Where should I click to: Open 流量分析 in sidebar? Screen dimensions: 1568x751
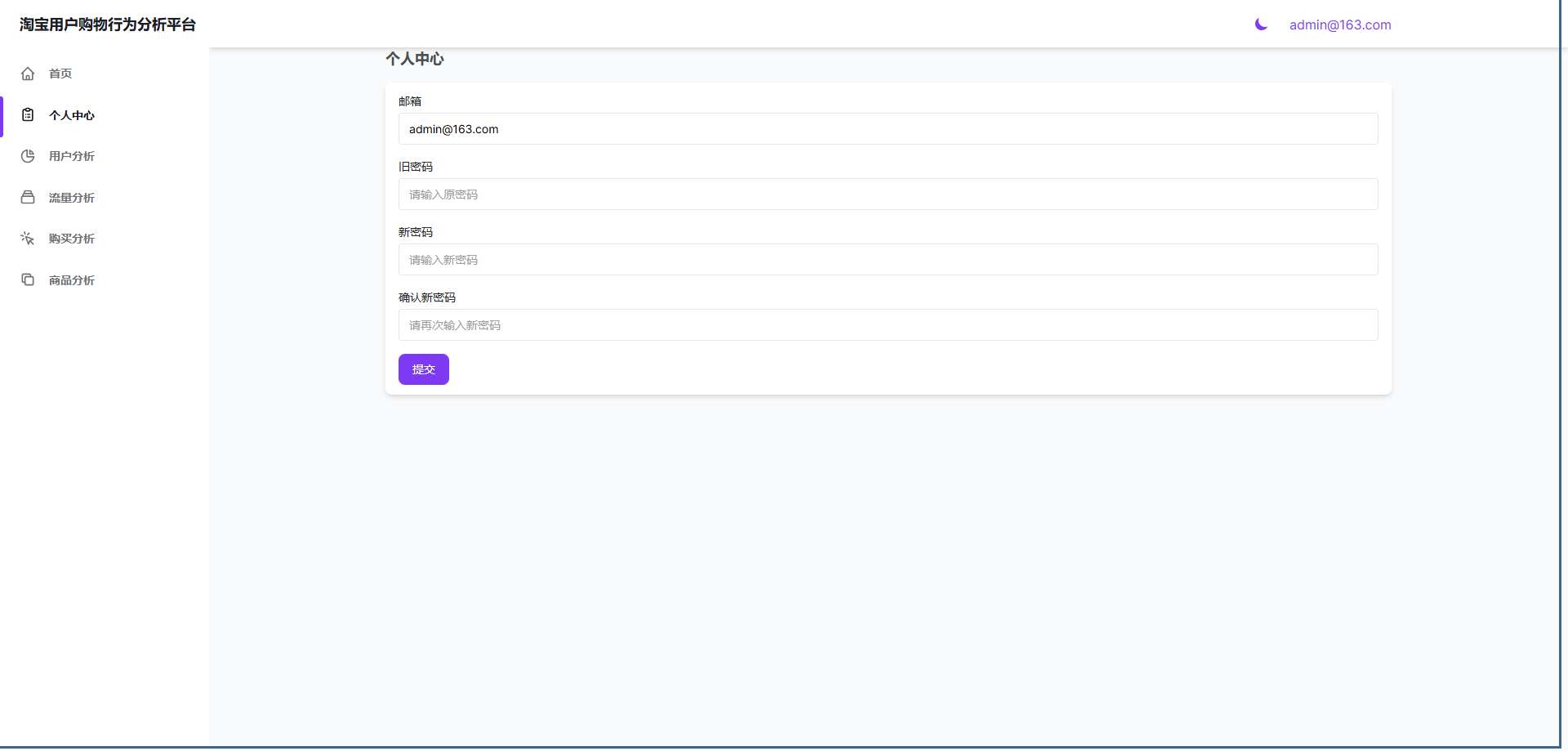tap(72, 198)
